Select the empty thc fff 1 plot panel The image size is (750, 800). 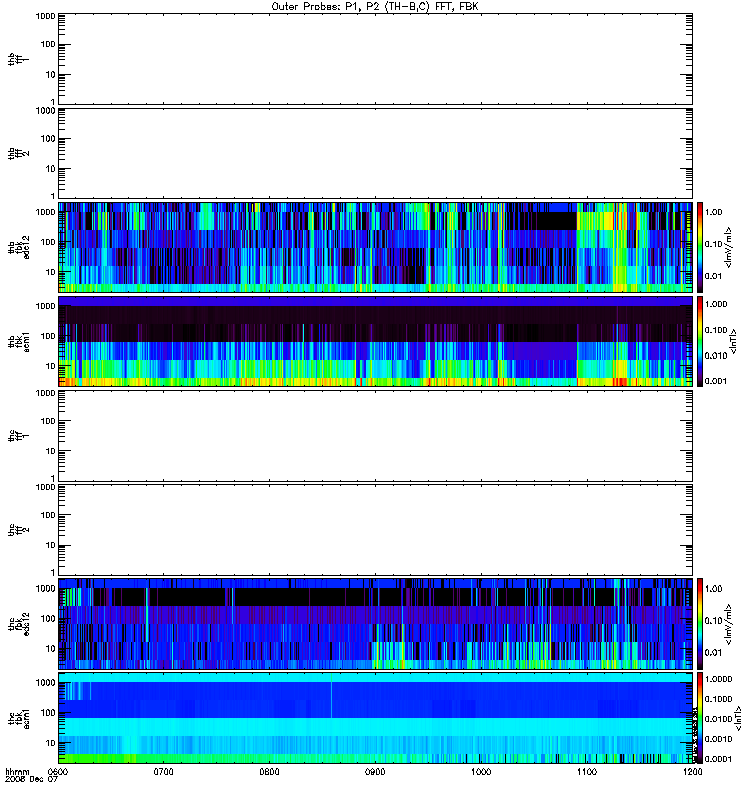point(376,436)
